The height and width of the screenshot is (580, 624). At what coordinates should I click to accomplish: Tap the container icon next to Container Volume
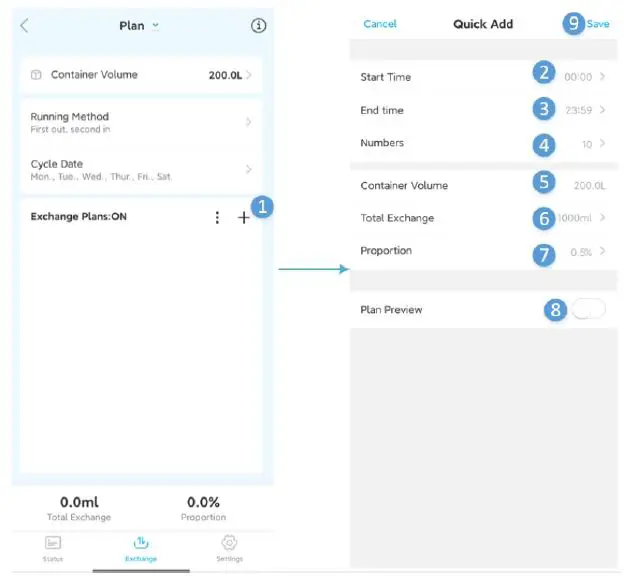tap(36, 75)
